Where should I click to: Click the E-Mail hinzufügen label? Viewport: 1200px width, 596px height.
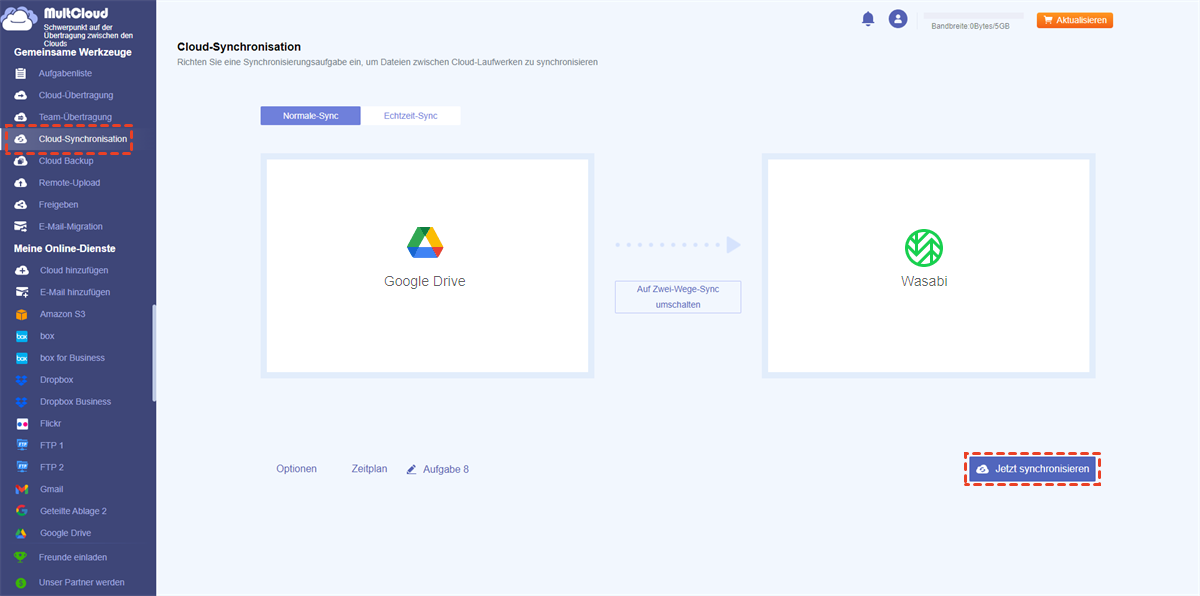pyautogui.click(x=75, y=292)
